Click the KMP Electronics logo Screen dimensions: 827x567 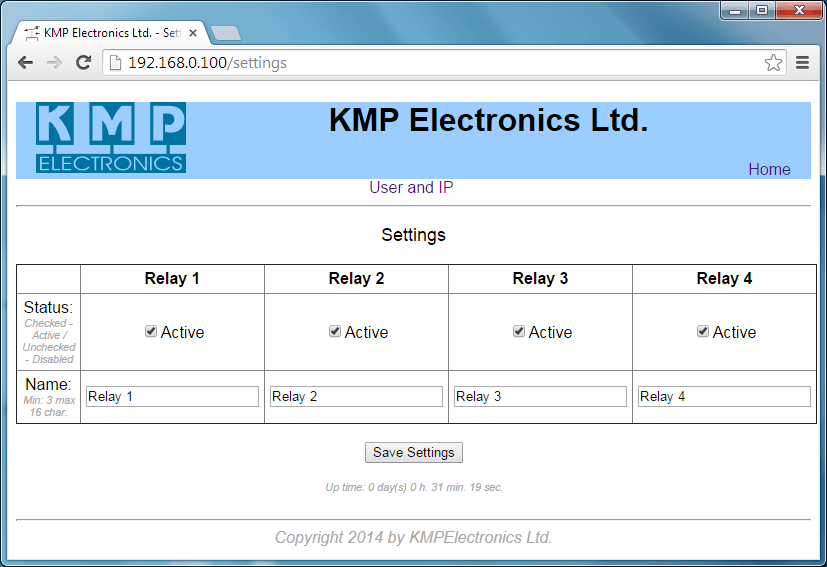(111, 138)
